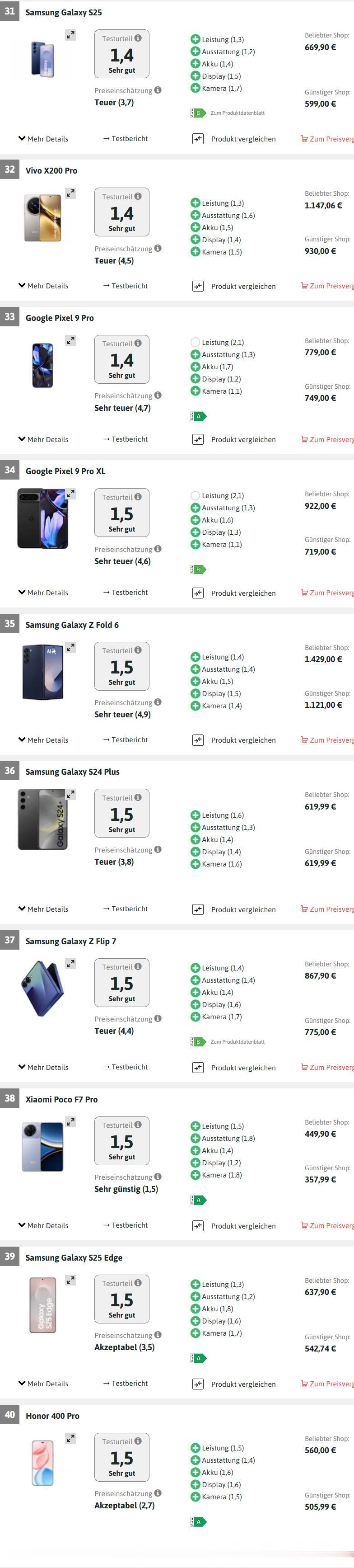Toggle compare for Samsung Galaxy S25
The image size is (354, 1568).
point(198,139)
